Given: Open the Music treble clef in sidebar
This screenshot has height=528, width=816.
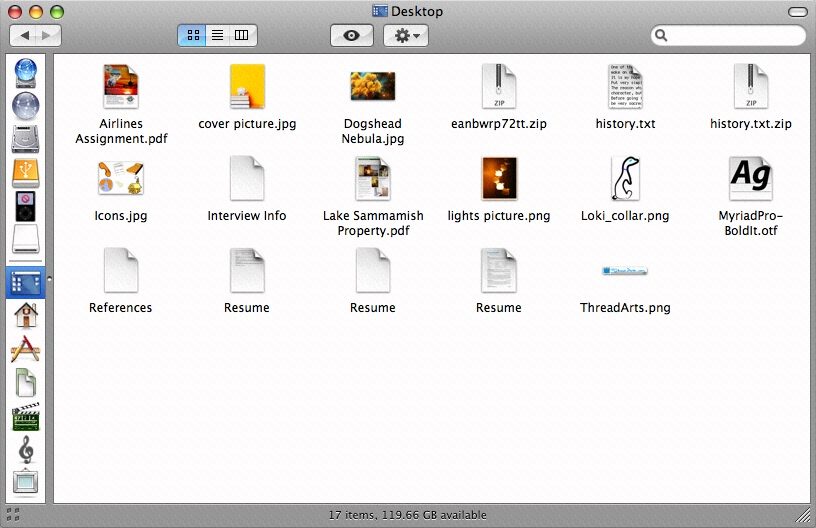Looking at the screenshot, I should (x=26, y=449).
